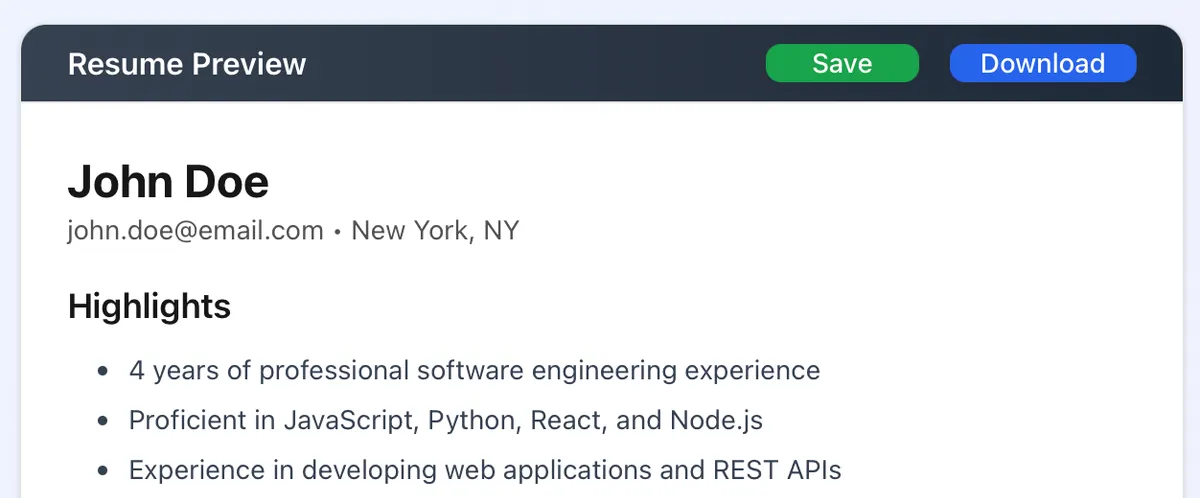Click the green Save button

(x=841, y=64)
